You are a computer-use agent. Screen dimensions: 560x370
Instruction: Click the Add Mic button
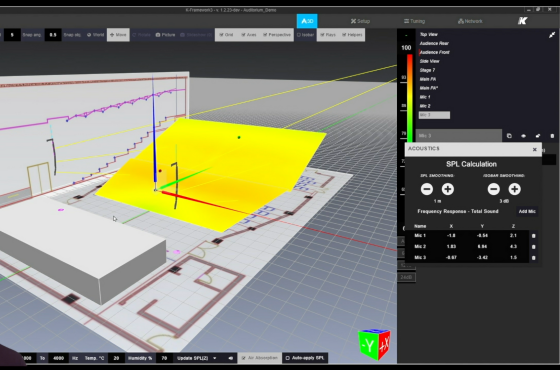[x=527, y=211]
